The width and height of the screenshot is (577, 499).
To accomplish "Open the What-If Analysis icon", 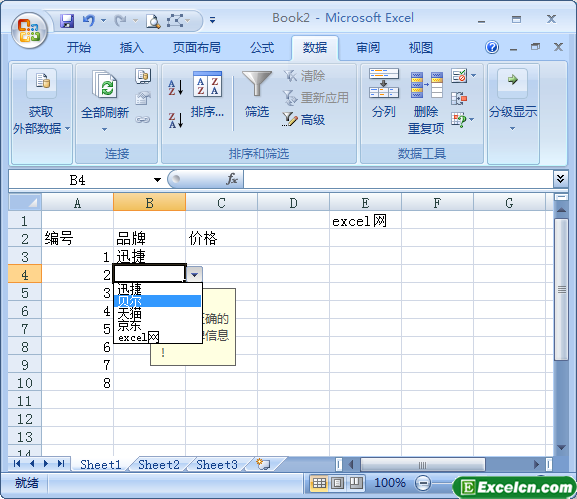I will tap(459, 120).
